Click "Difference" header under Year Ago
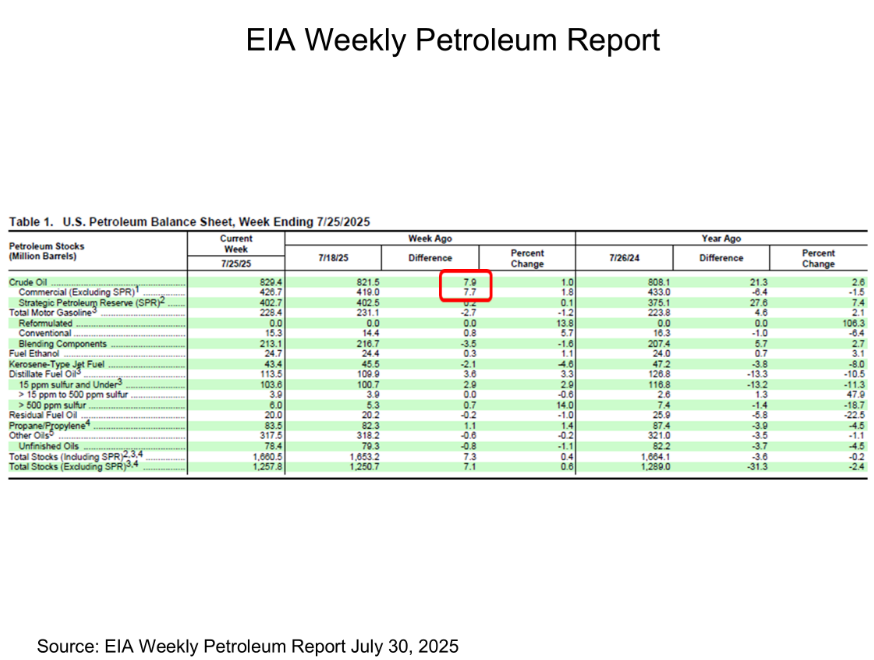This screenshot has width=874, height=660. click(x=721, y=258)
